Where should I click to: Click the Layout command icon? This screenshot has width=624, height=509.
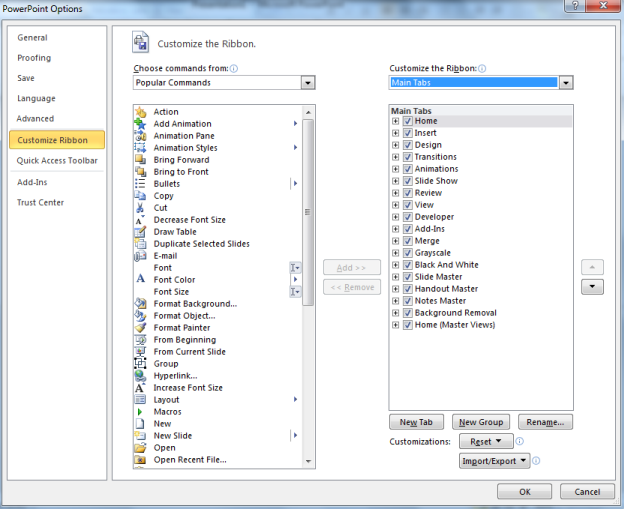coord(140,400)
